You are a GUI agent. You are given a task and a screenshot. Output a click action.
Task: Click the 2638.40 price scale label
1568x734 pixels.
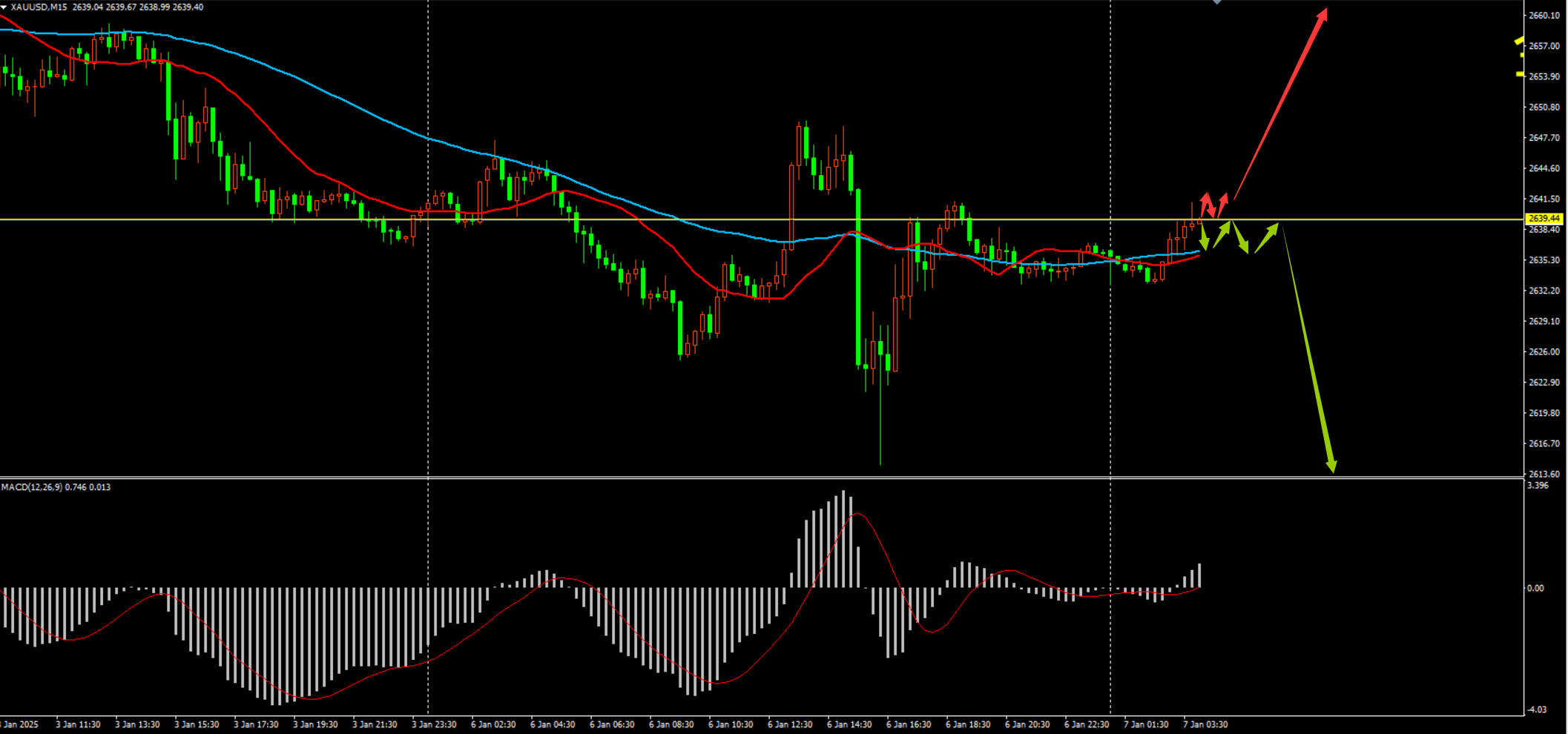pyautogui.click(x=1544, y=230)
